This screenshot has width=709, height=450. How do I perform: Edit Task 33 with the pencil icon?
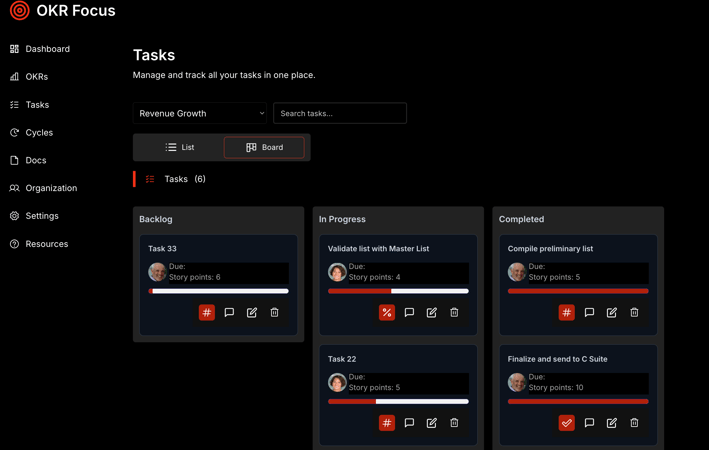(x=252, y=313)
